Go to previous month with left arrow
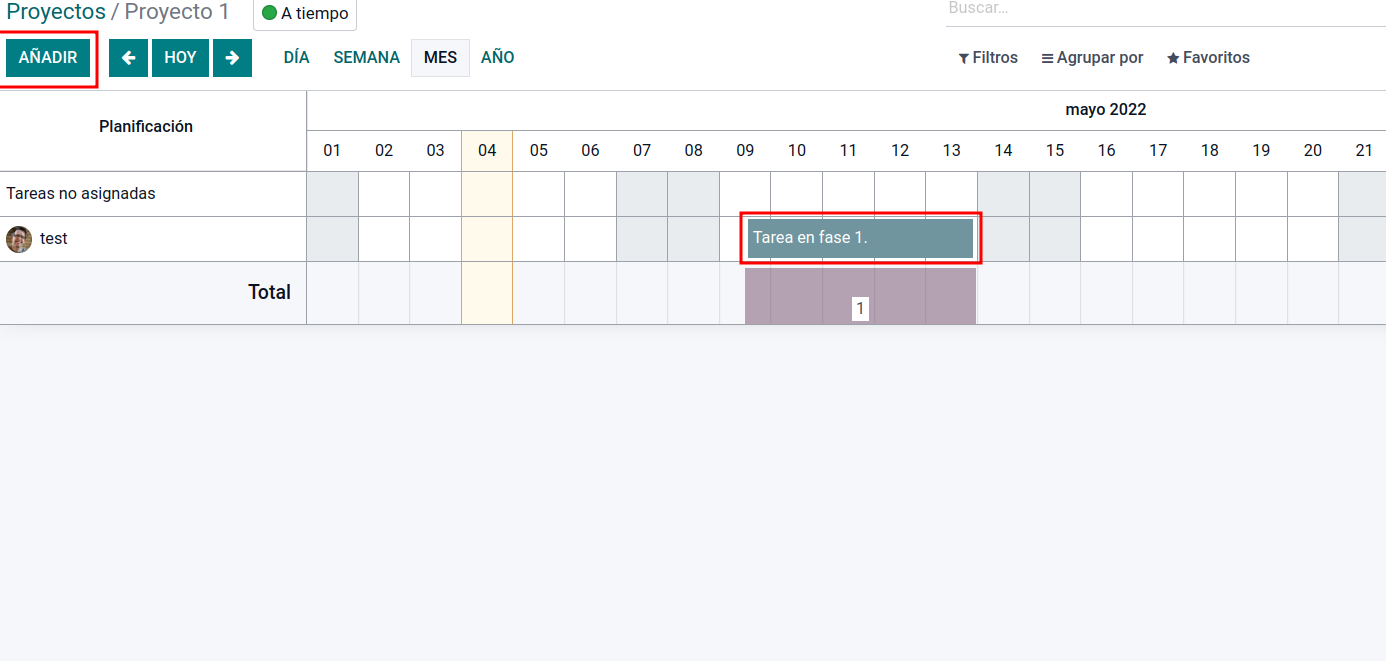Screen dimensions: 1386x661 point(128,58)
